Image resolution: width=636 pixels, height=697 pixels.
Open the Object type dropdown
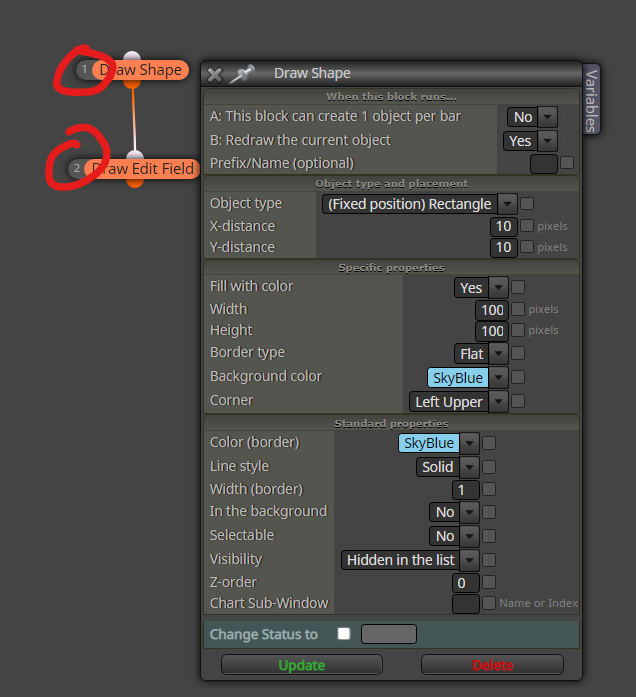tap(419, 204)
